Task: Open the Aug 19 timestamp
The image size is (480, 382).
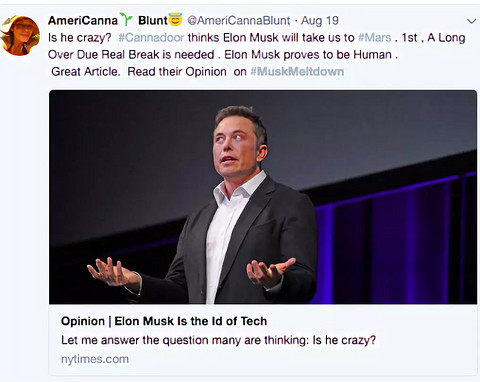Action: 320,21
